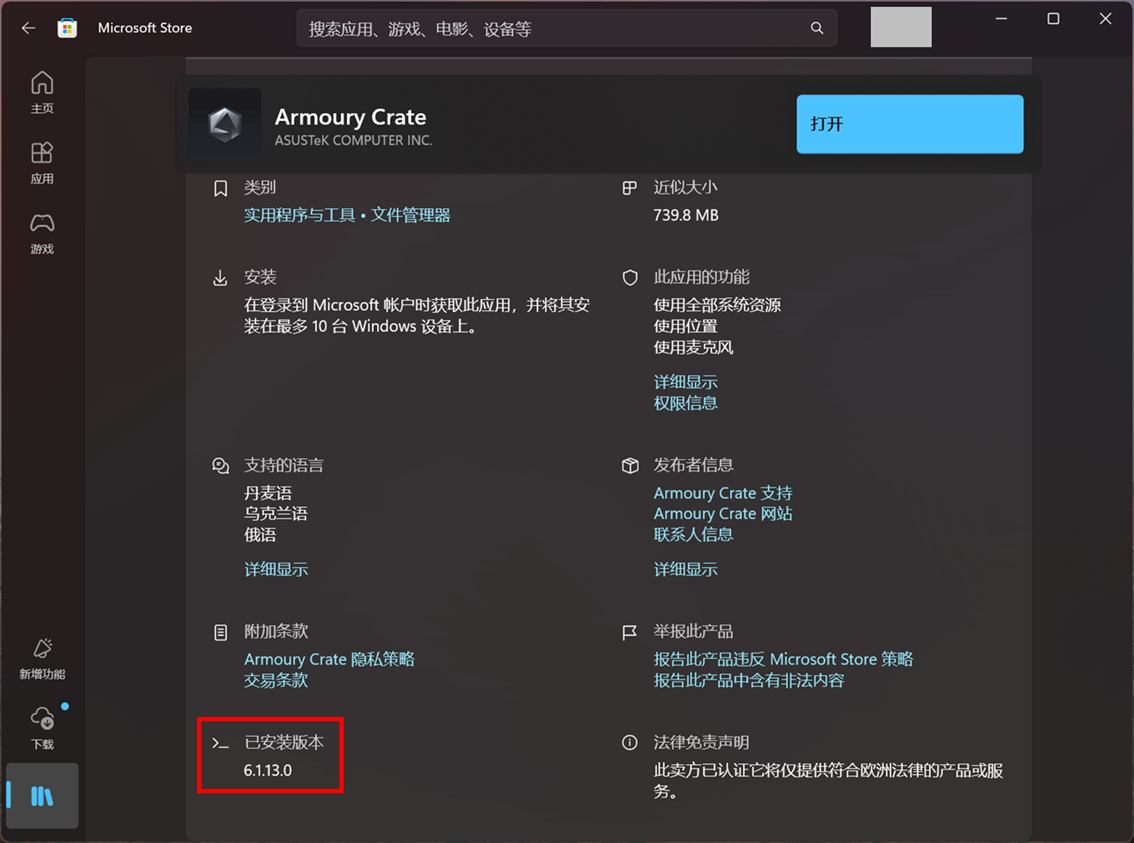This screenshot has height=843, width=1134.
Task: Click the 丹麦语 language entry
Action: click(268, 493)
